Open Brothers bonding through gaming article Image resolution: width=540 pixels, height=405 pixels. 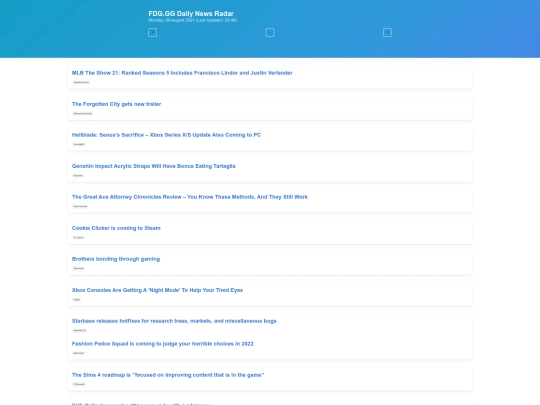pos(116,259)
